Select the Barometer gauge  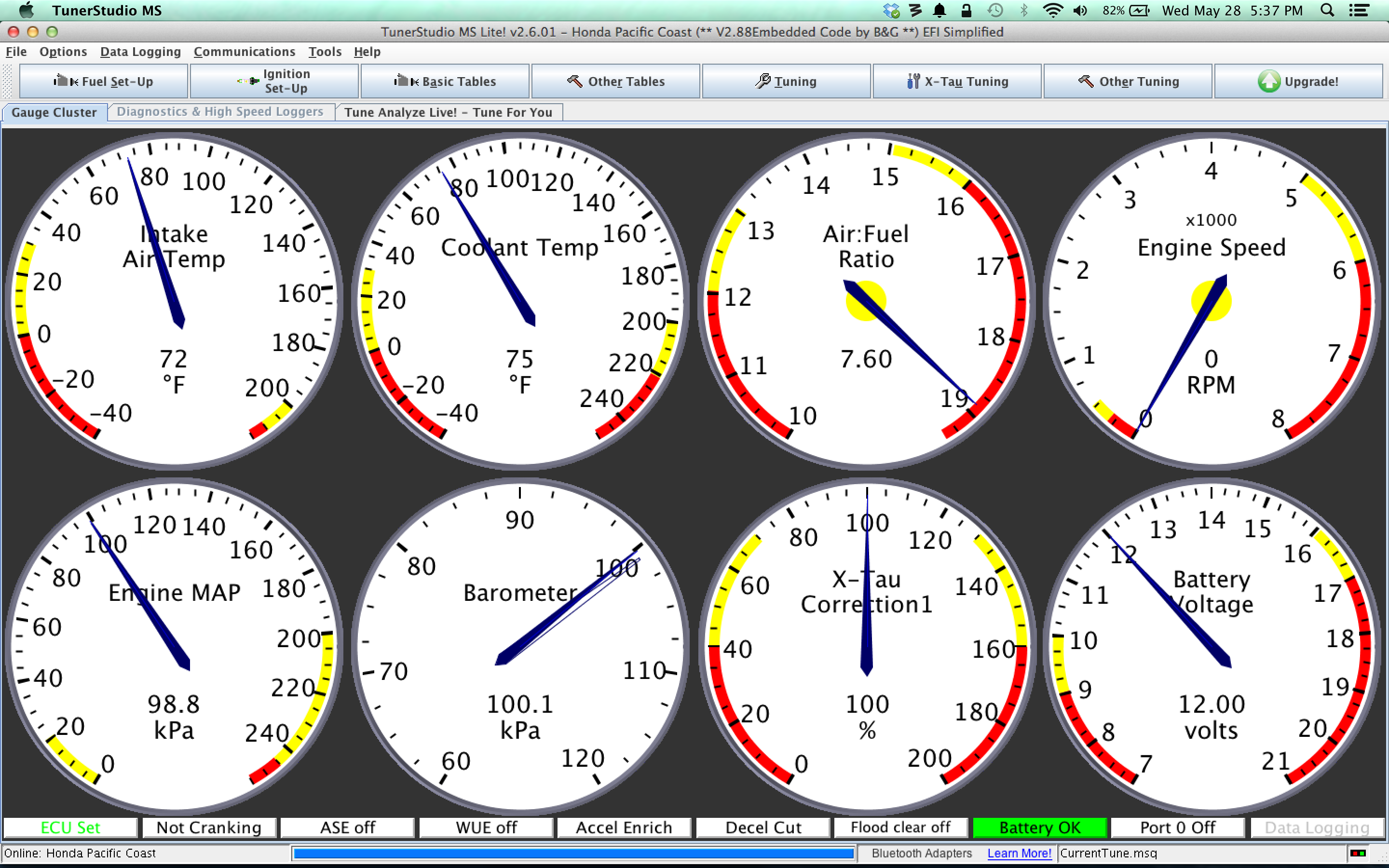click(520, 646)
